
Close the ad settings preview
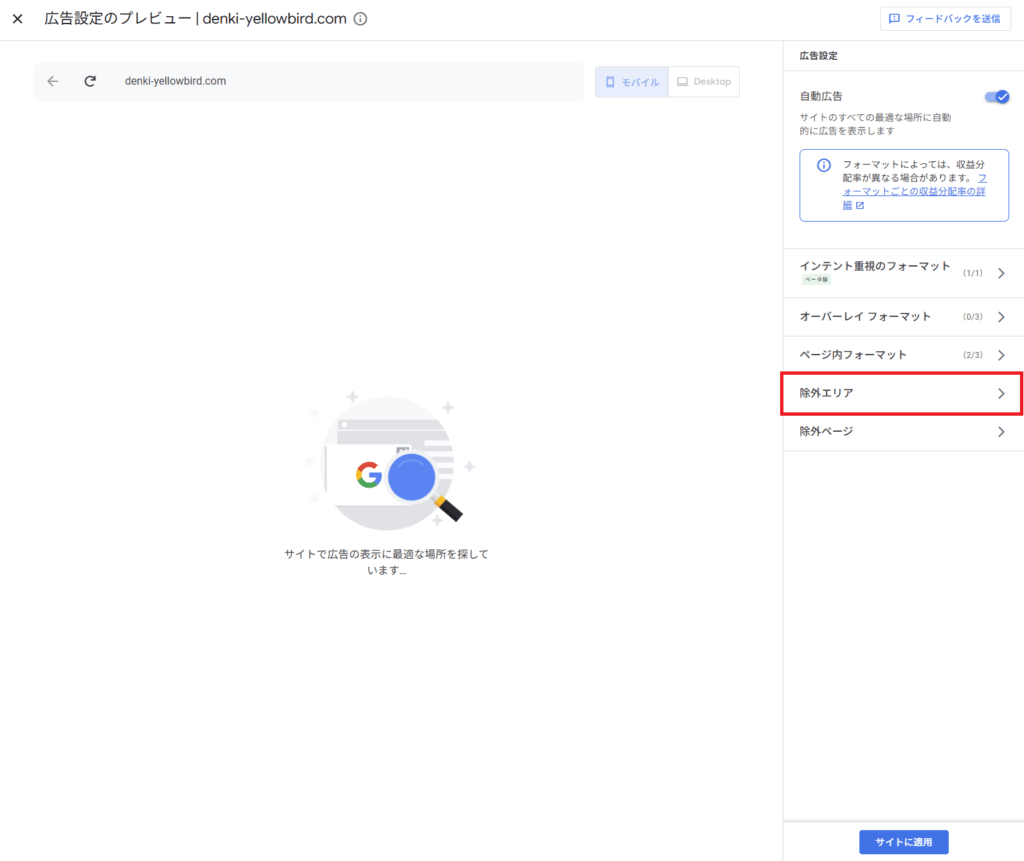(x=18, y=19)
